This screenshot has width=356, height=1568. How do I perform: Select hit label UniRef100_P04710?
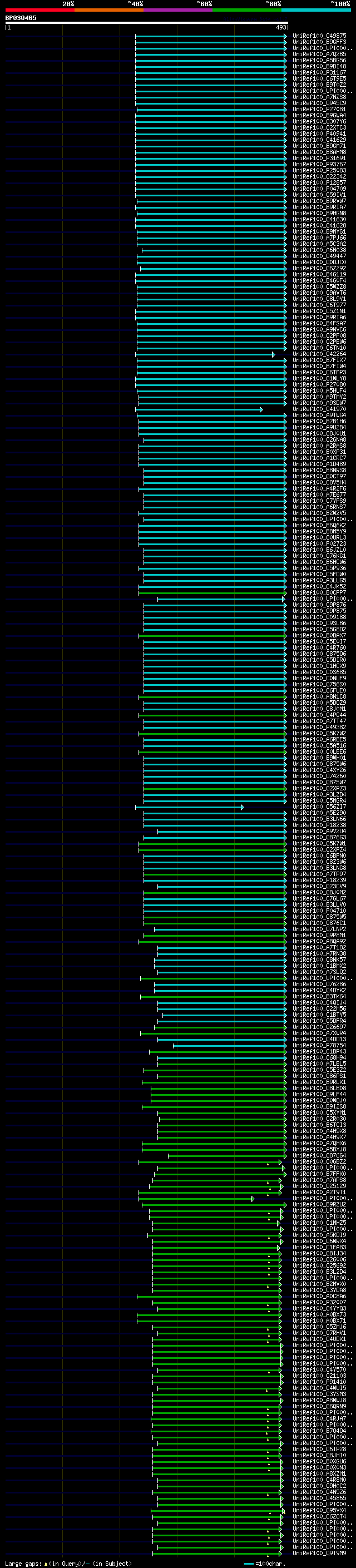(319, 911)
